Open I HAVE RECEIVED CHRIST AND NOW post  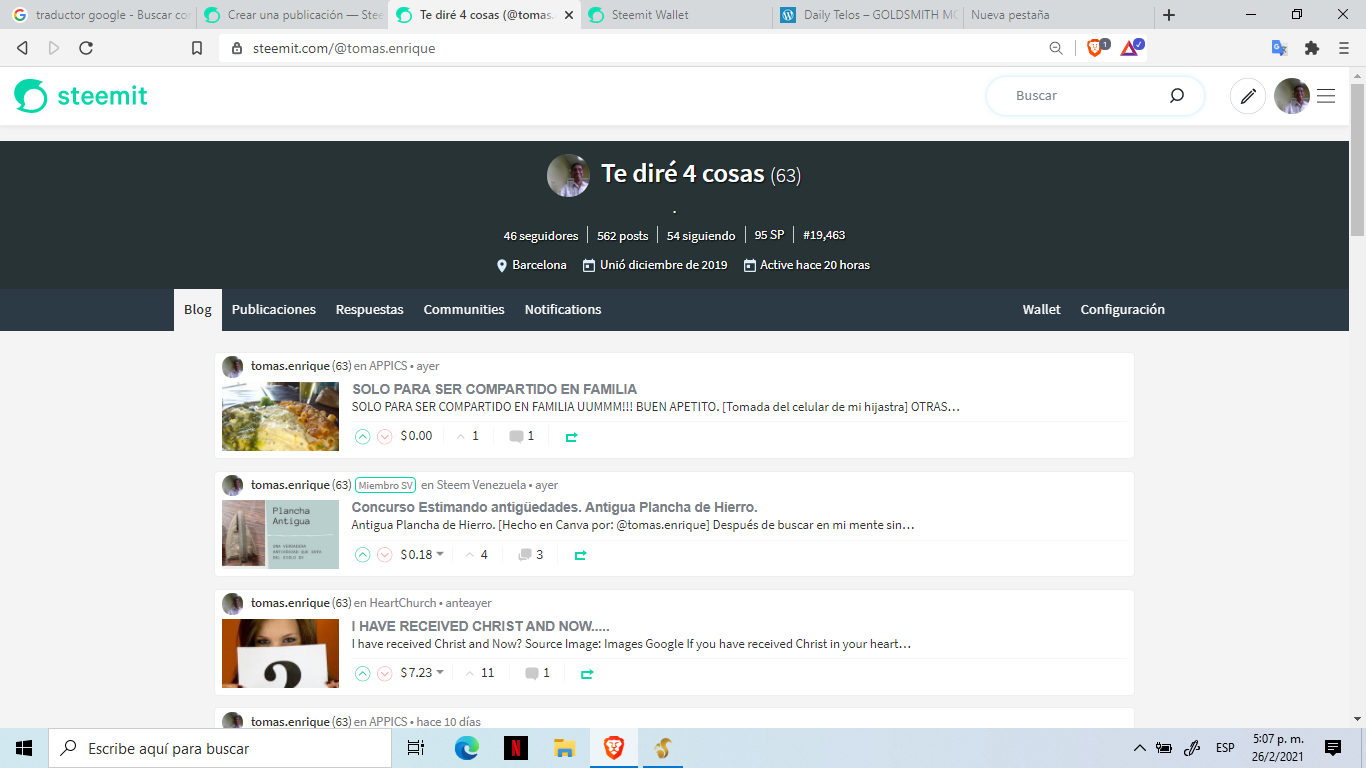click(x=481, y=626)
